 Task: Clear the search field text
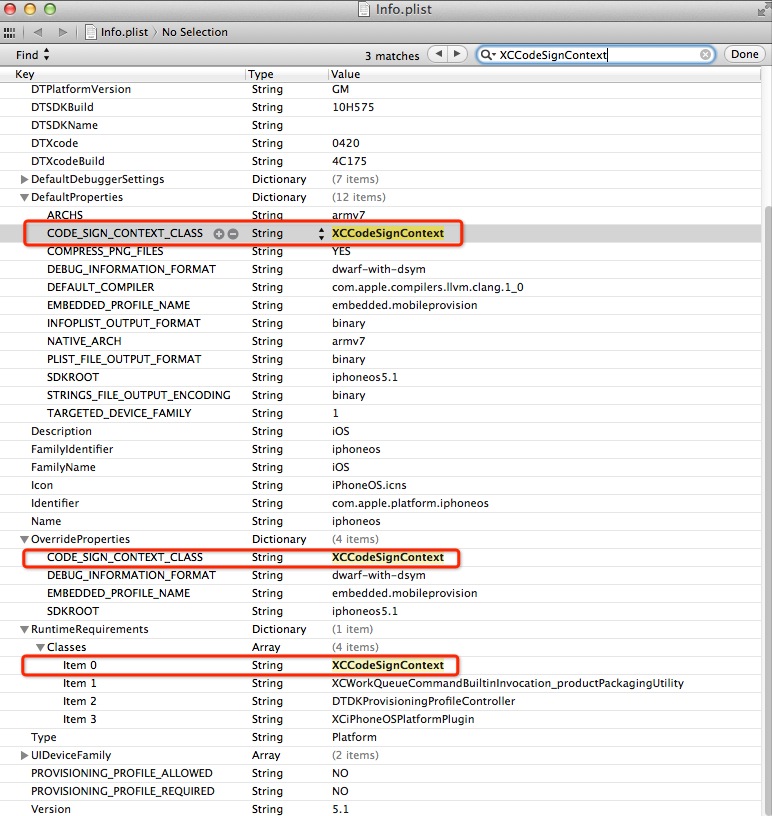706,55
